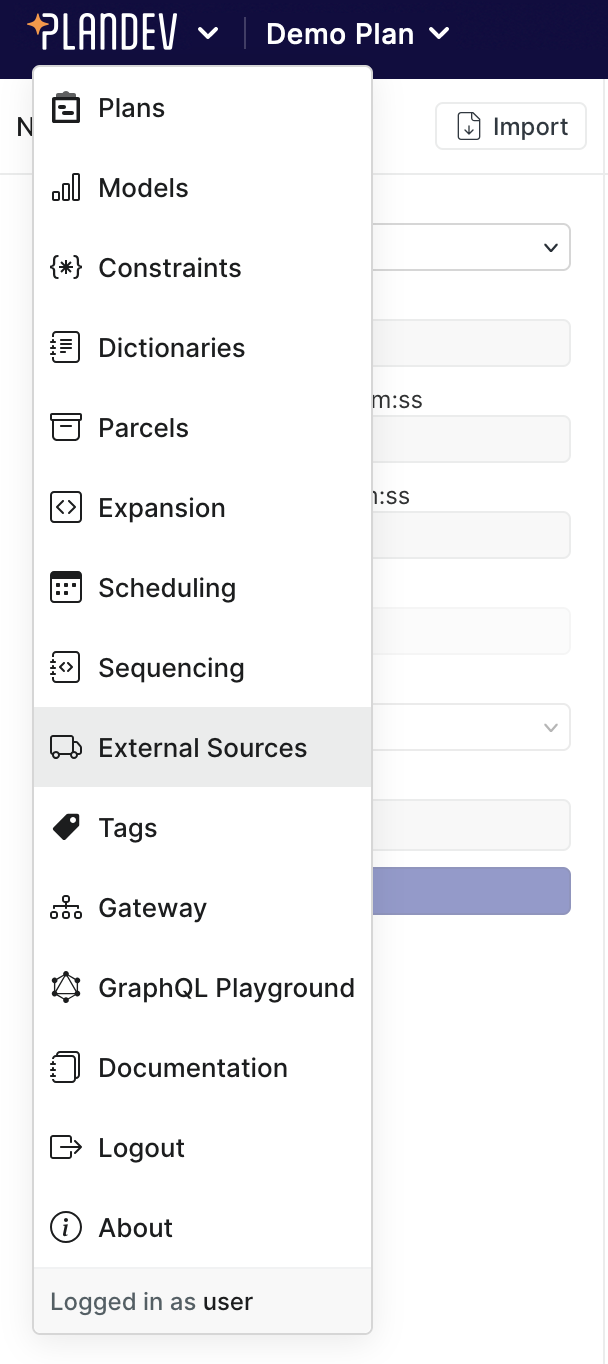Viewport: 608px width, 1364px height.
Task: Click the Models bar-chart icon
Action: [65, 187]
